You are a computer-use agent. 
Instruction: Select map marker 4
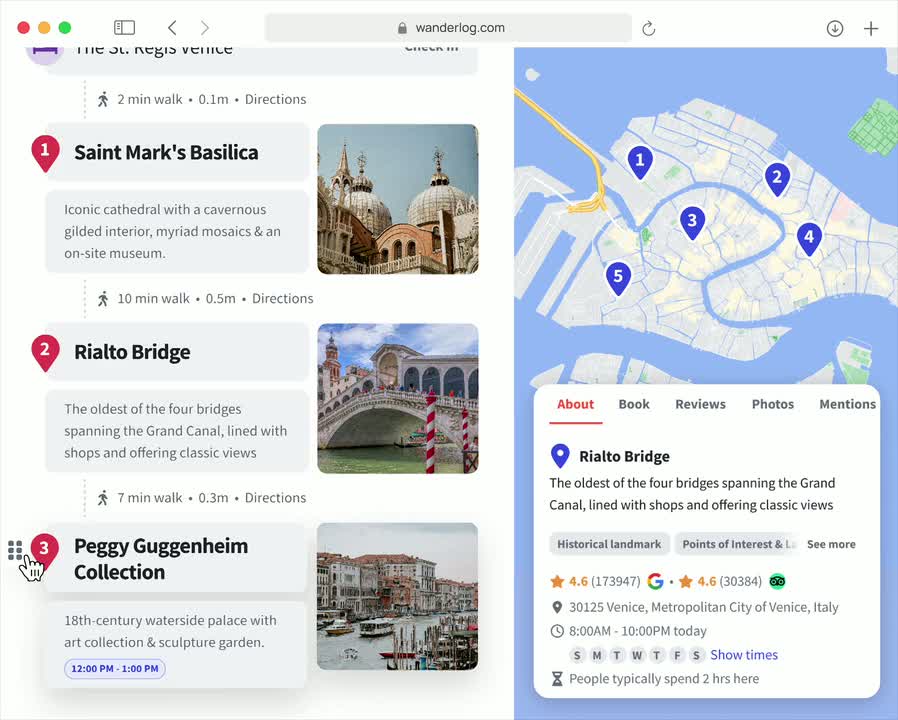(x=809, y=238)
